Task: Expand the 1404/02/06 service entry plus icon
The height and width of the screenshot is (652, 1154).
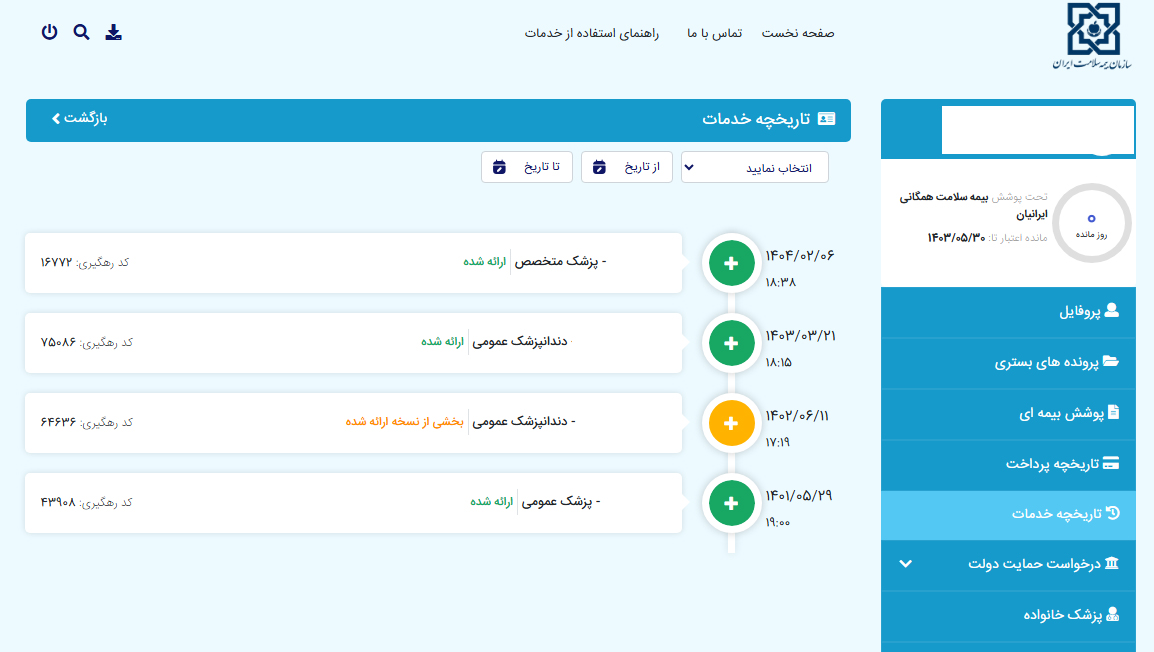Action: (x=731, y=263)
